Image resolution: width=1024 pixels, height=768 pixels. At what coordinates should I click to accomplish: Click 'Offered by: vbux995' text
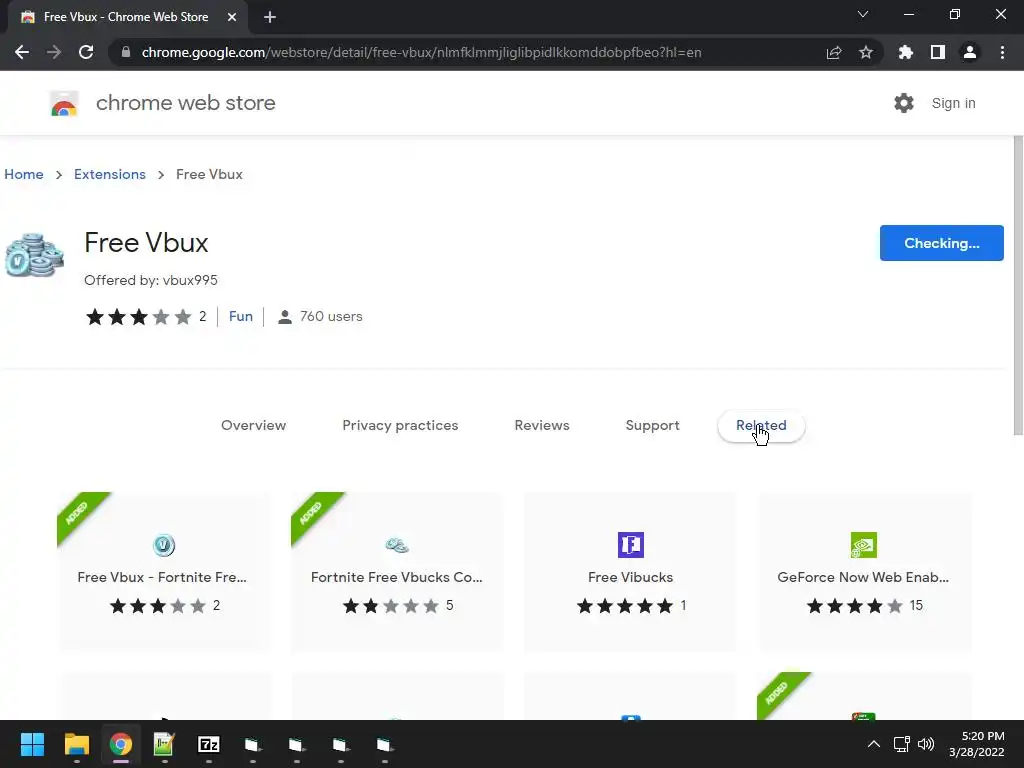point(151,280)
